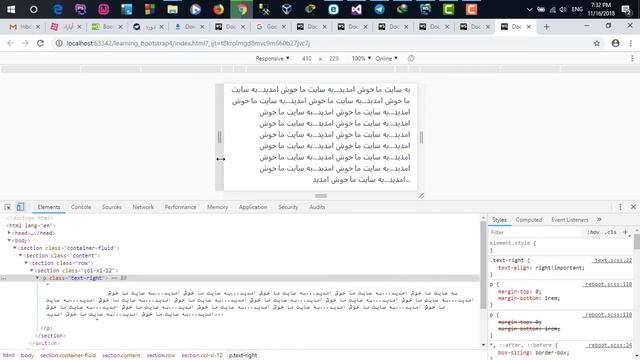Click the viewport width field 410

[307, 58]
